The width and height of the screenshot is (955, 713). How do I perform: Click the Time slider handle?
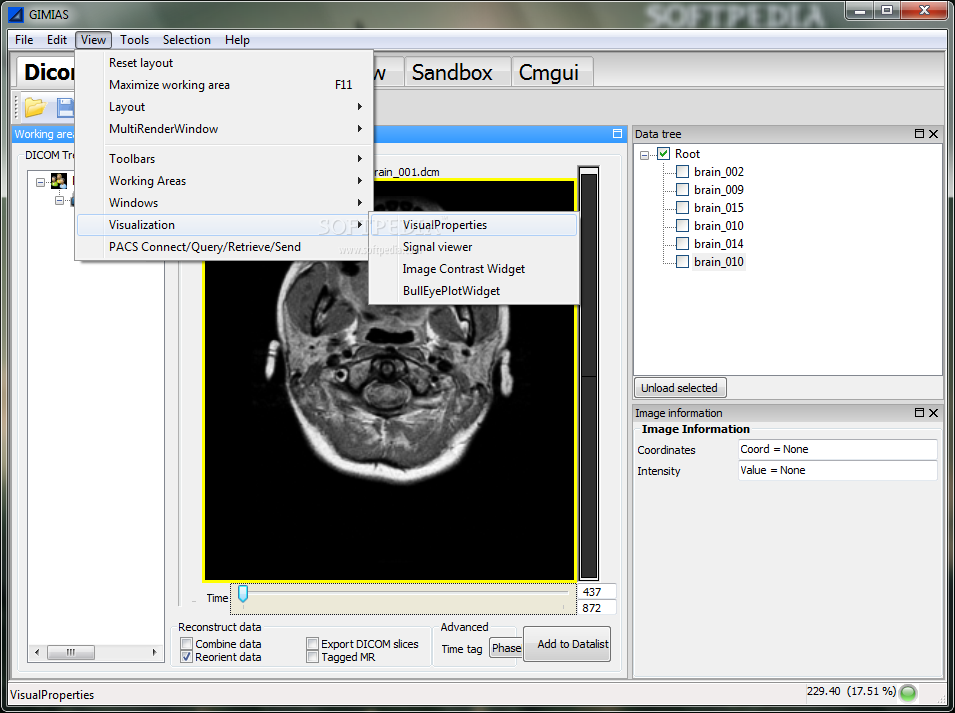pos(243,594)
